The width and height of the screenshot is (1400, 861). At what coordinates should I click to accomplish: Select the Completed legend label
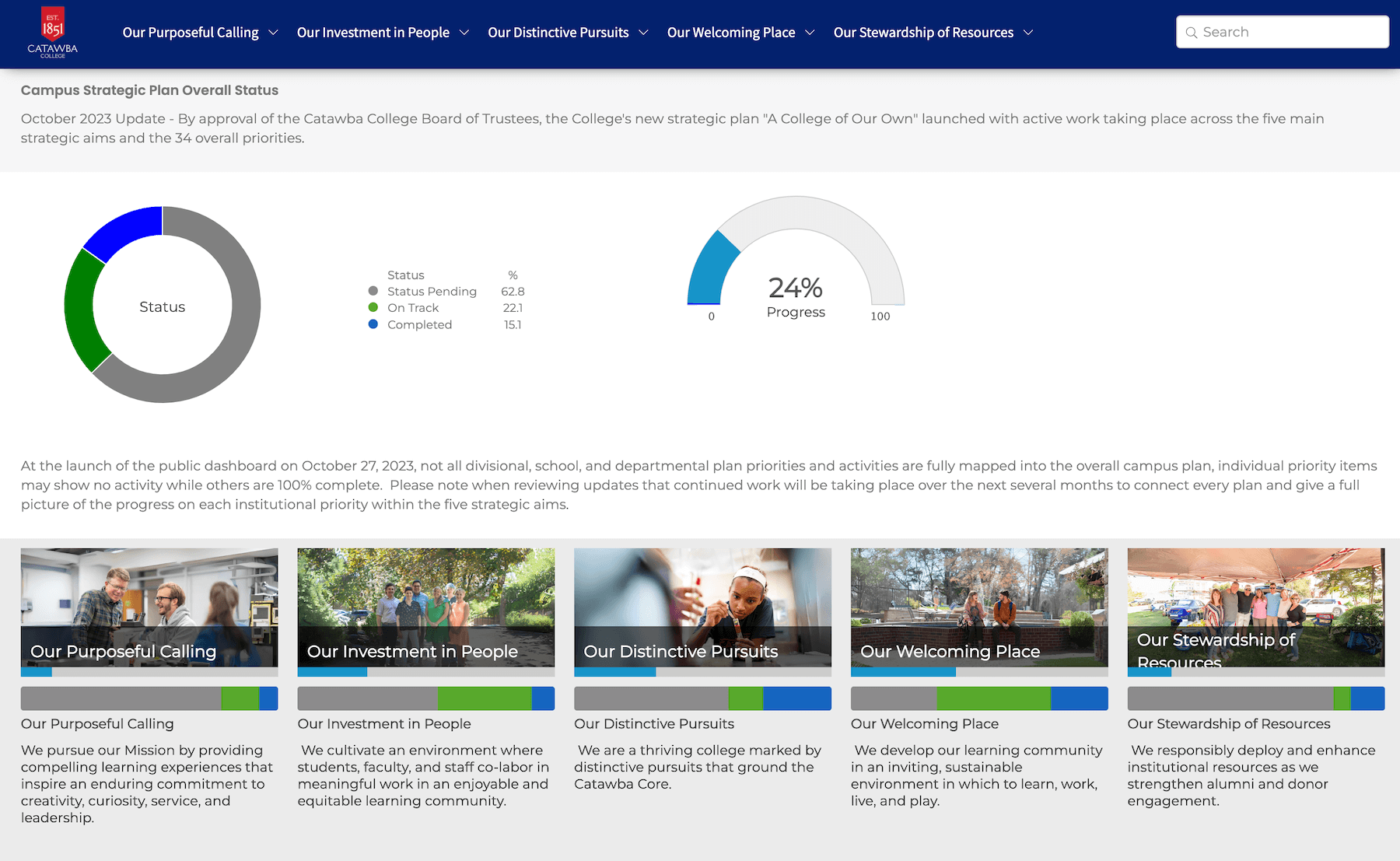point(419,325)
